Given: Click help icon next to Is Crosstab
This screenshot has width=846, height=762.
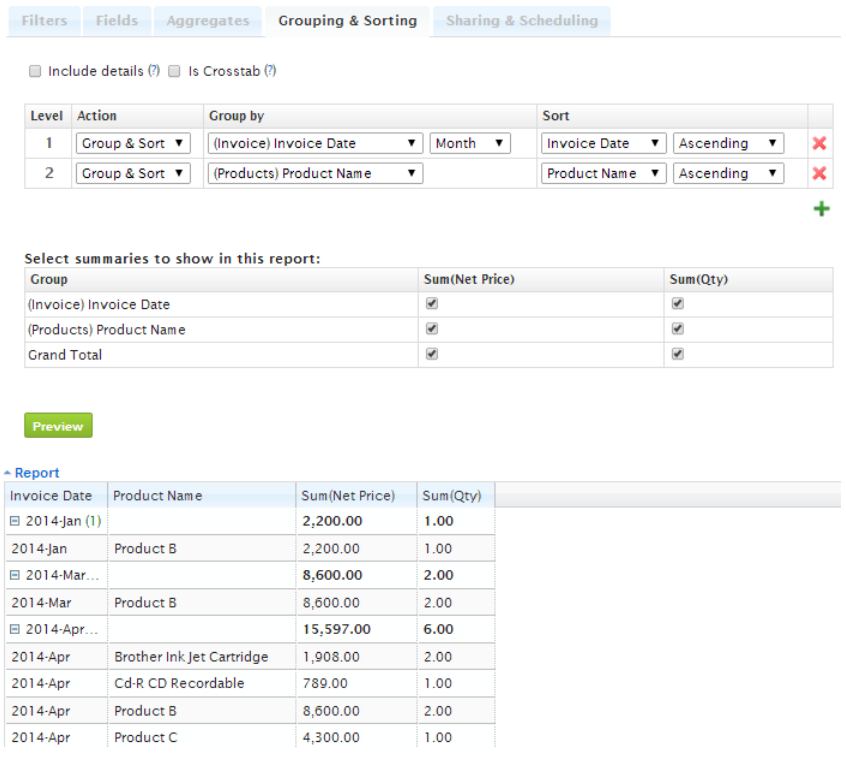Looking at the screenshot, I should pyautogui.click(x=270, y=71).
